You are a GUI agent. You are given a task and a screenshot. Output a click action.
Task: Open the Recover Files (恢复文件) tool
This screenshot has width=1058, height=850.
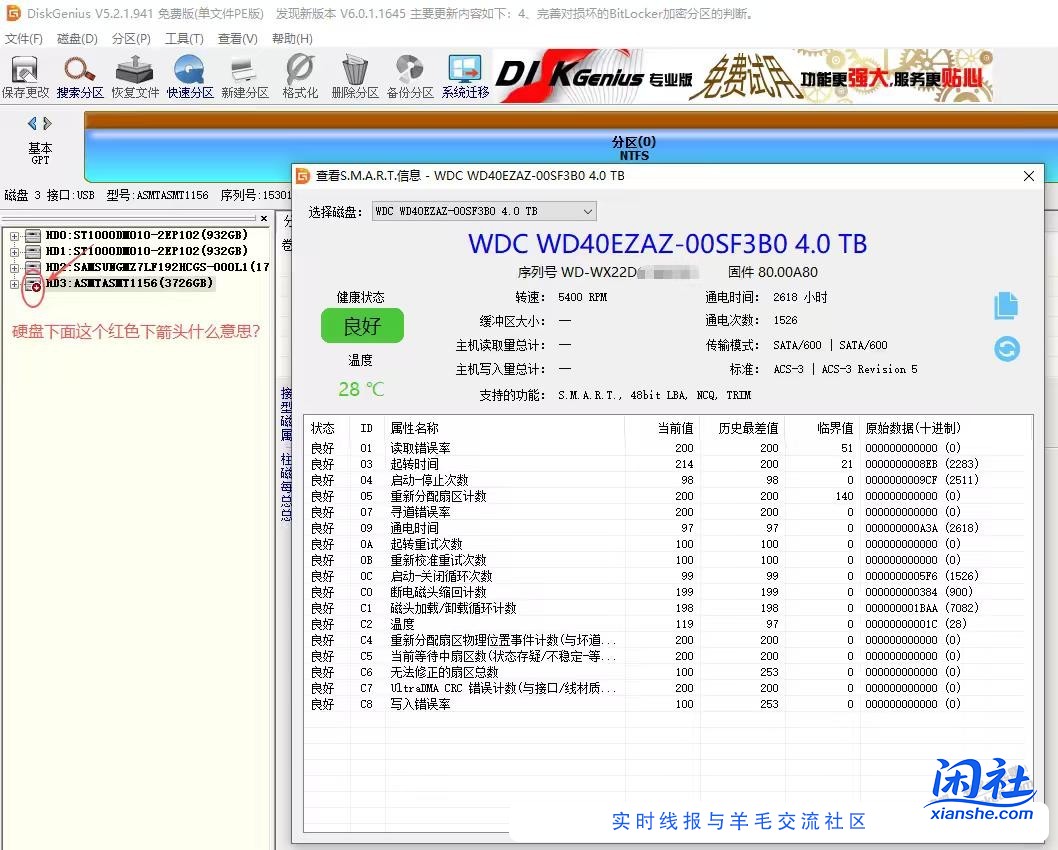pyautogui.click(x=135, y=76)
